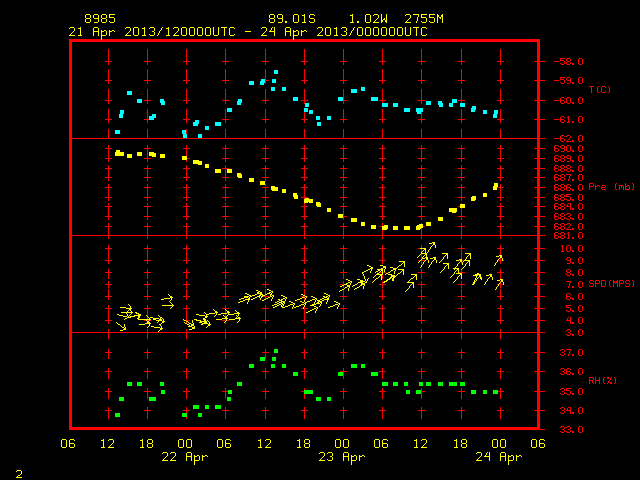Click the 690.0 pressure tick value
The image size is (640, 480).
569,149
